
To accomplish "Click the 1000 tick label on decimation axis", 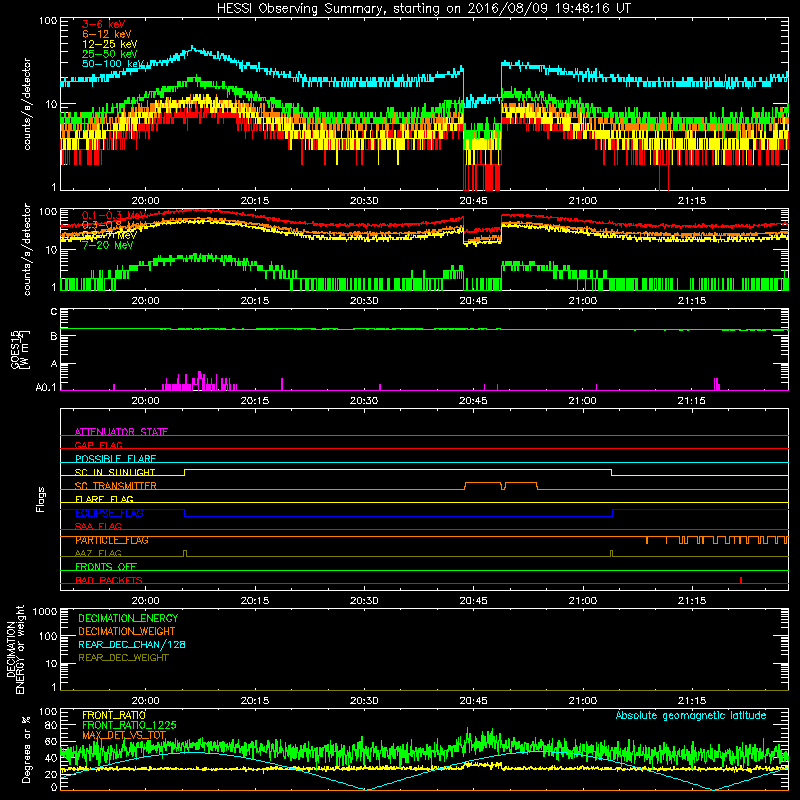I will 45,611.
